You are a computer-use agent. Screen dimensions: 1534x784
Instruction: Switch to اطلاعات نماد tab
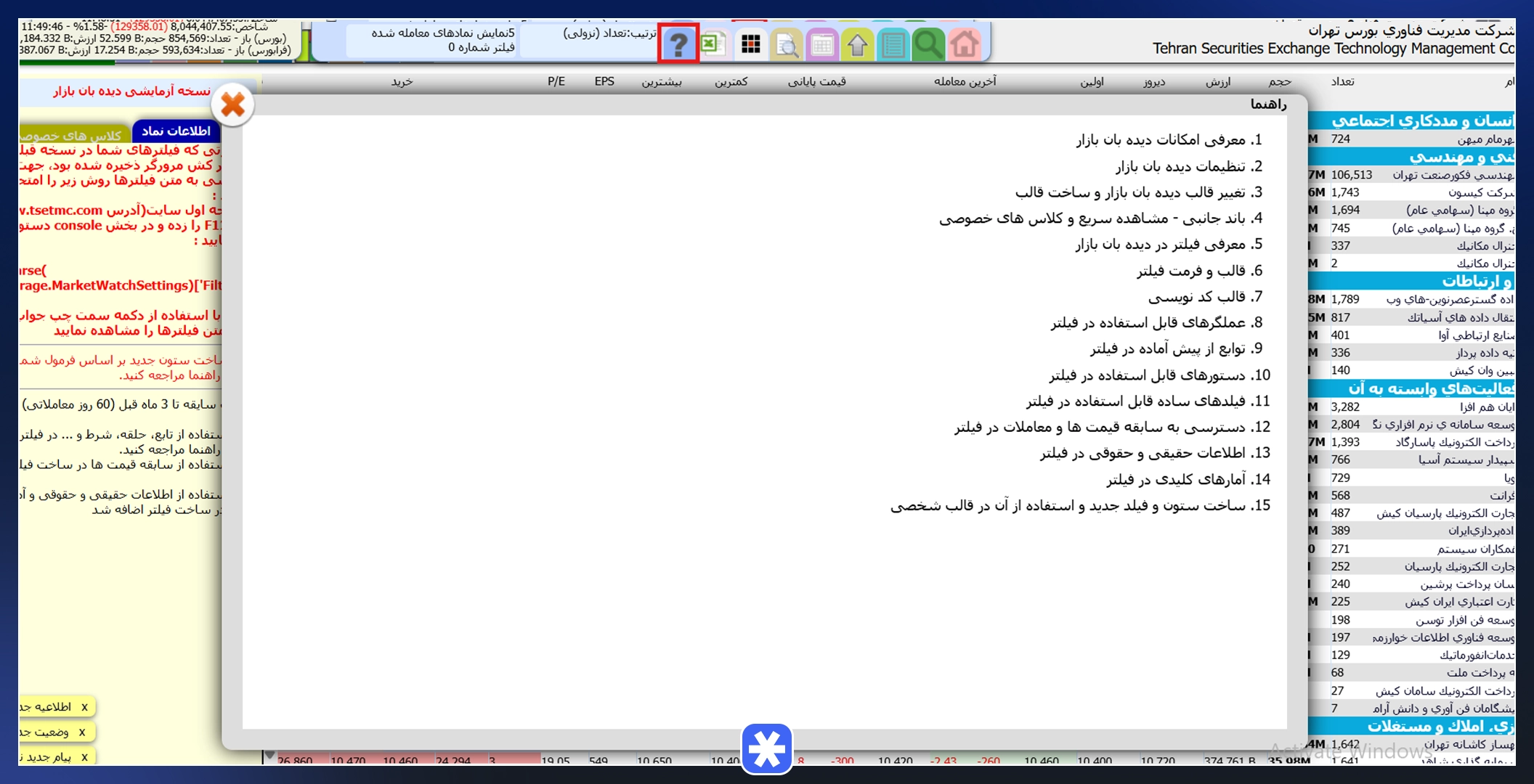click(x=176, y=131)
